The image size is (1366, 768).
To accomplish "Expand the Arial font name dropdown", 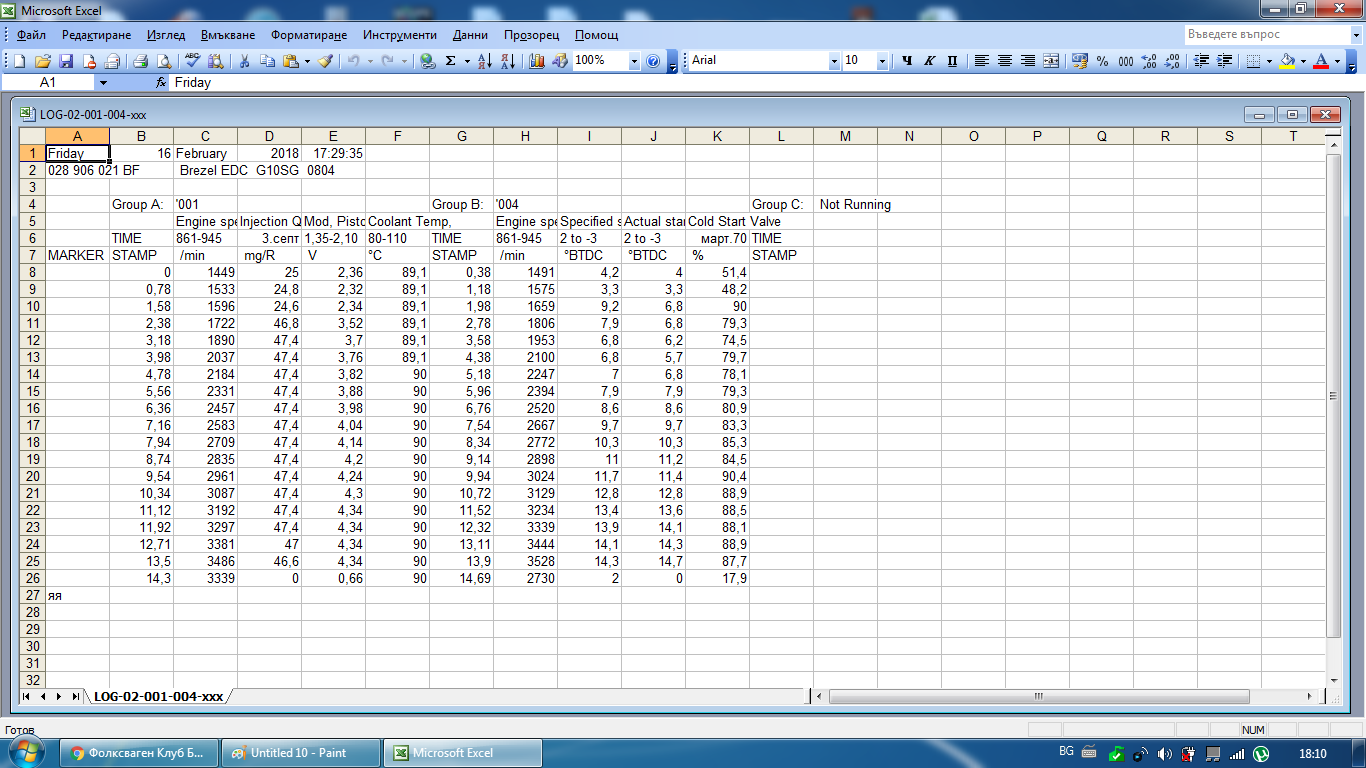I will coord(834,61).
